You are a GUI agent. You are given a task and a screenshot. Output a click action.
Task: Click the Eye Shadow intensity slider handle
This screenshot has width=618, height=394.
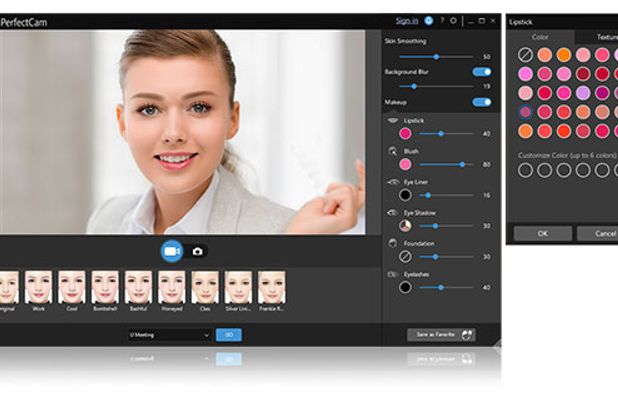tap(436, 226)
